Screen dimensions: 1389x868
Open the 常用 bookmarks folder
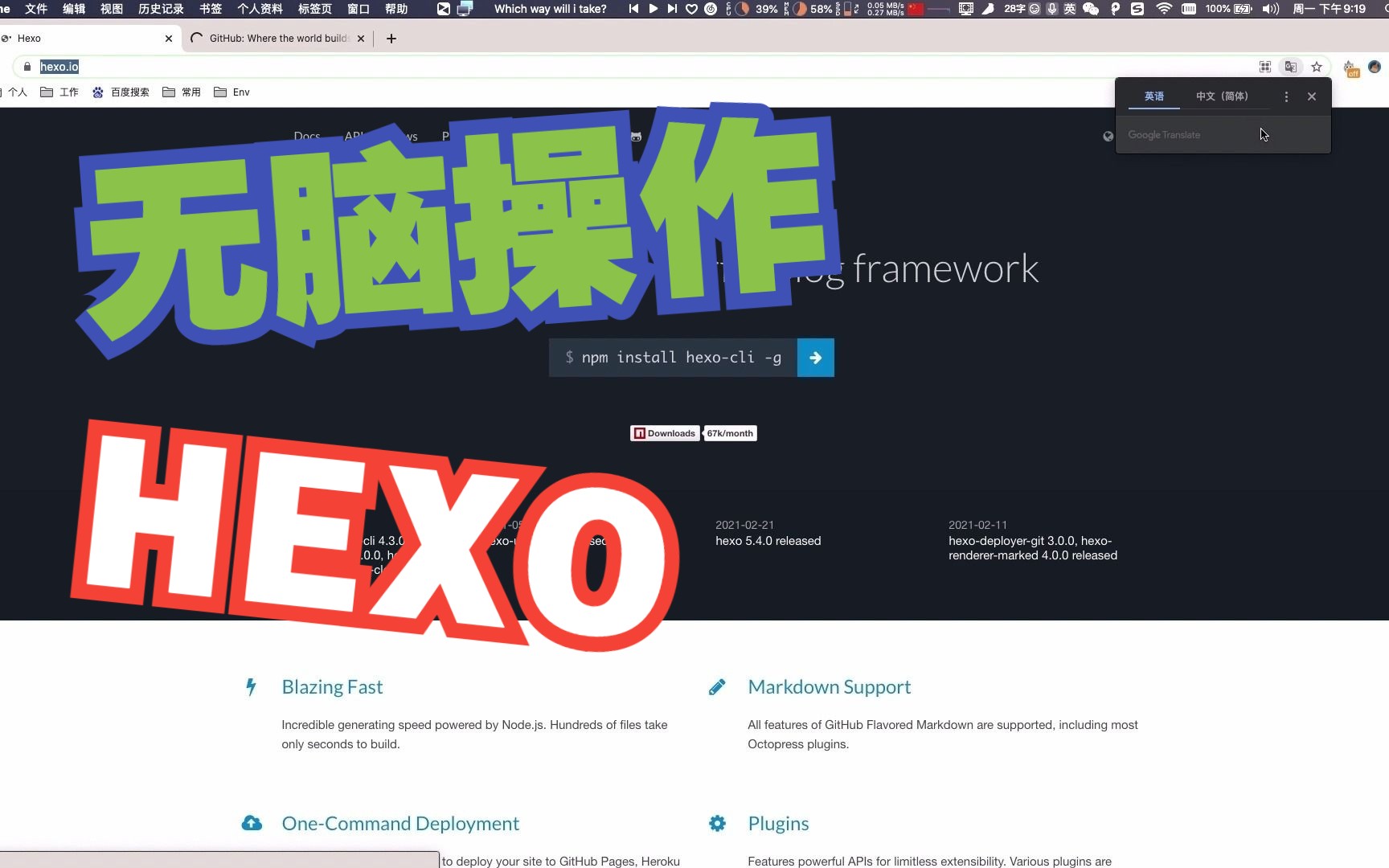point(182,92)
